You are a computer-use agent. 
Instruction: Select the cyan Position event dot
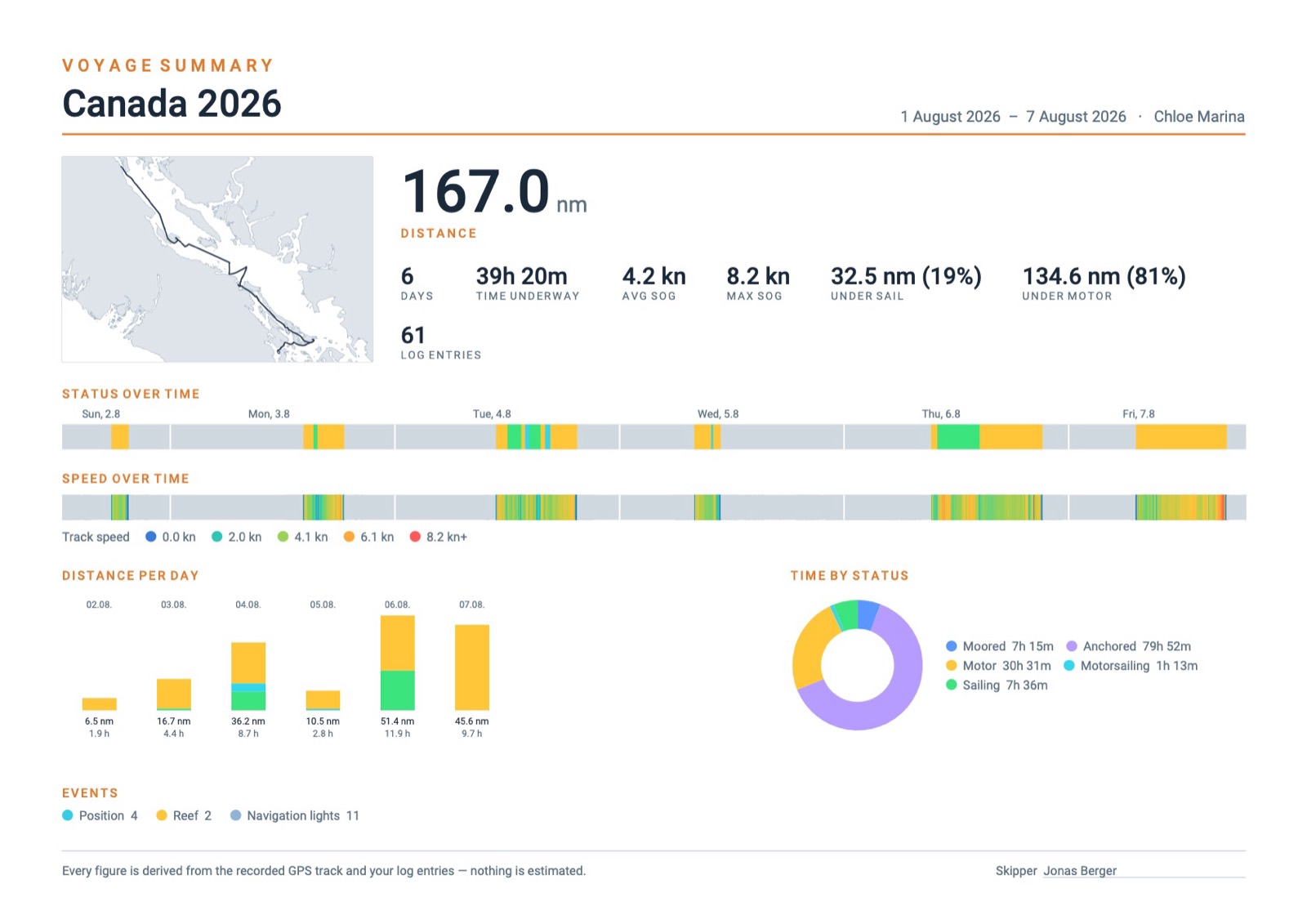[68, 815]
